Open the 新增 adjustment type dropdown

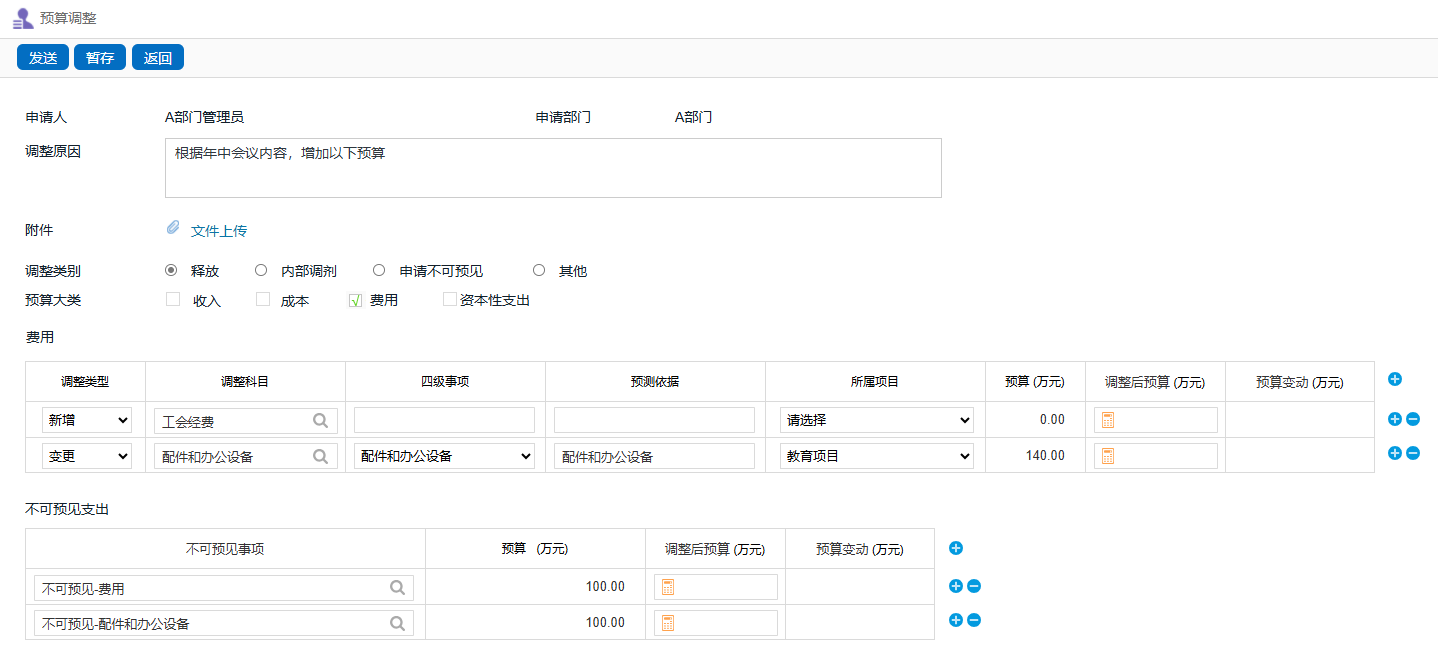pos(86,421)
